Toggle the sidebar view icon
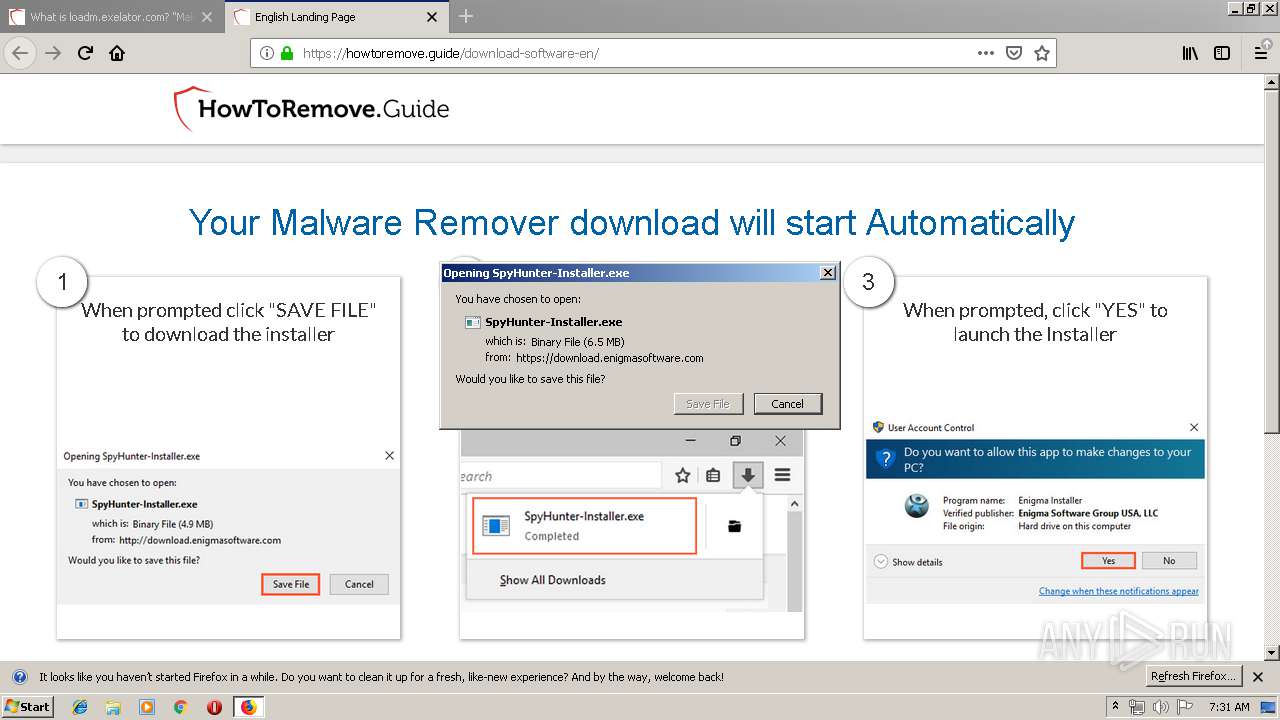Viewport: 1280px width, 720px height. [x=1222, y=53]
